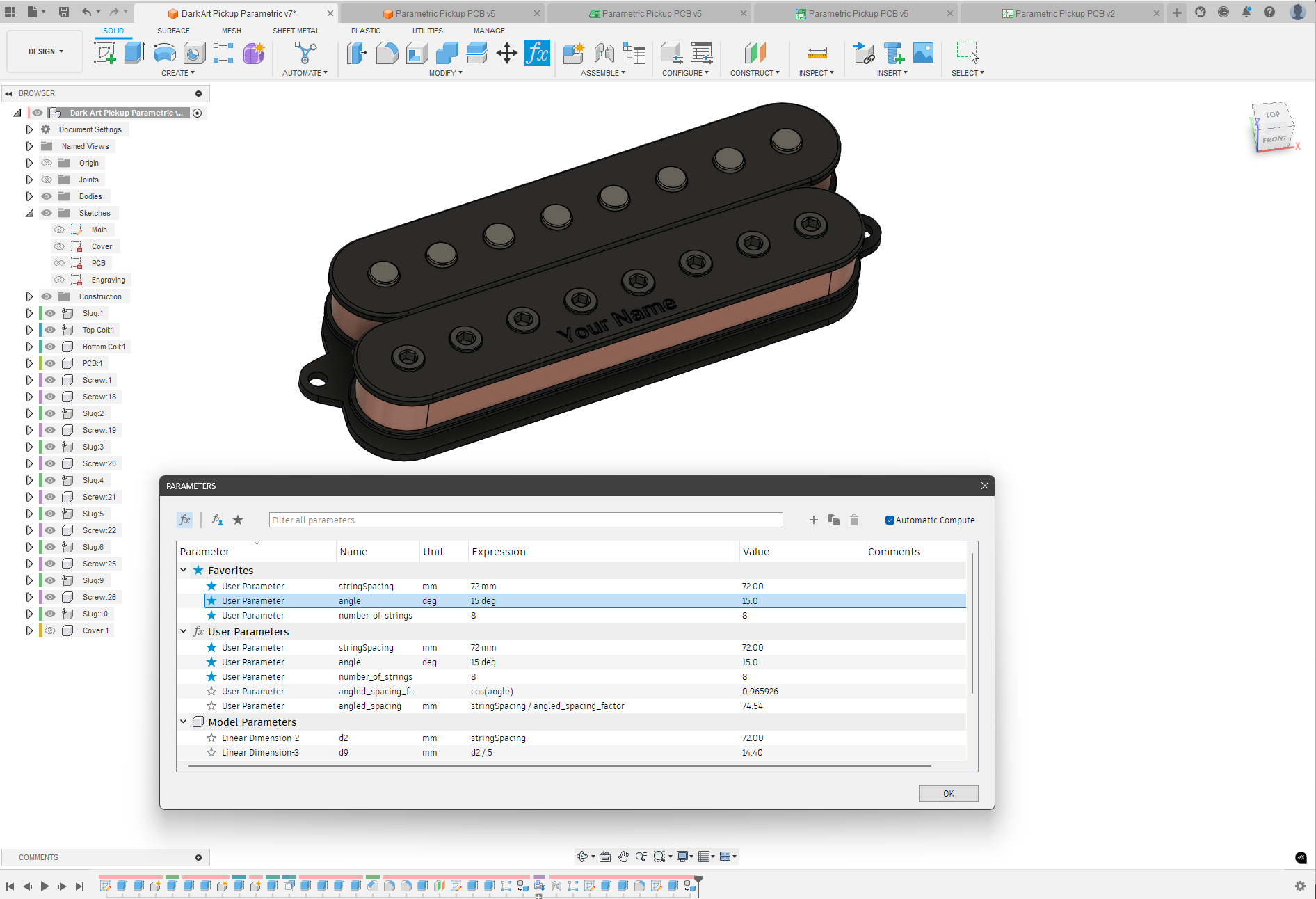Select the Measure tool
The height and width of the screenshot is (899, 1316).
point(817,53)
